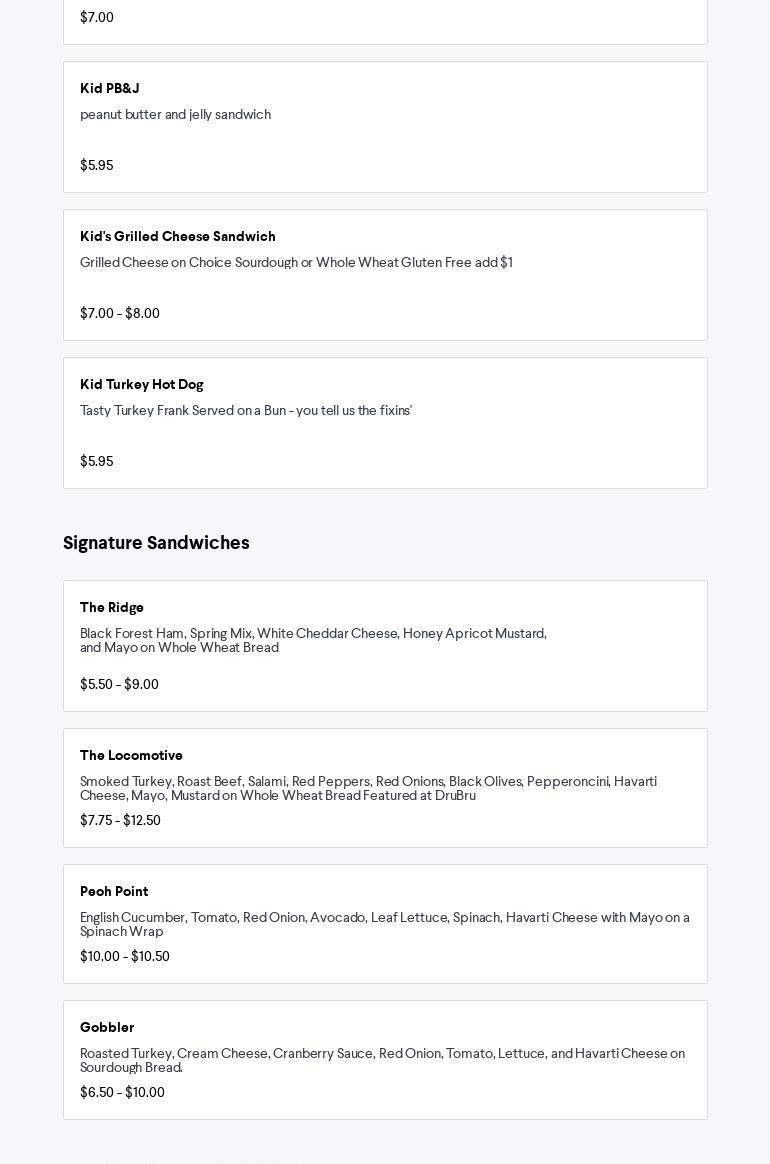Click the Smoked Turkey, Roast Beef description
This screenshot has height=1164, width=770.
(x=368, y=789)
